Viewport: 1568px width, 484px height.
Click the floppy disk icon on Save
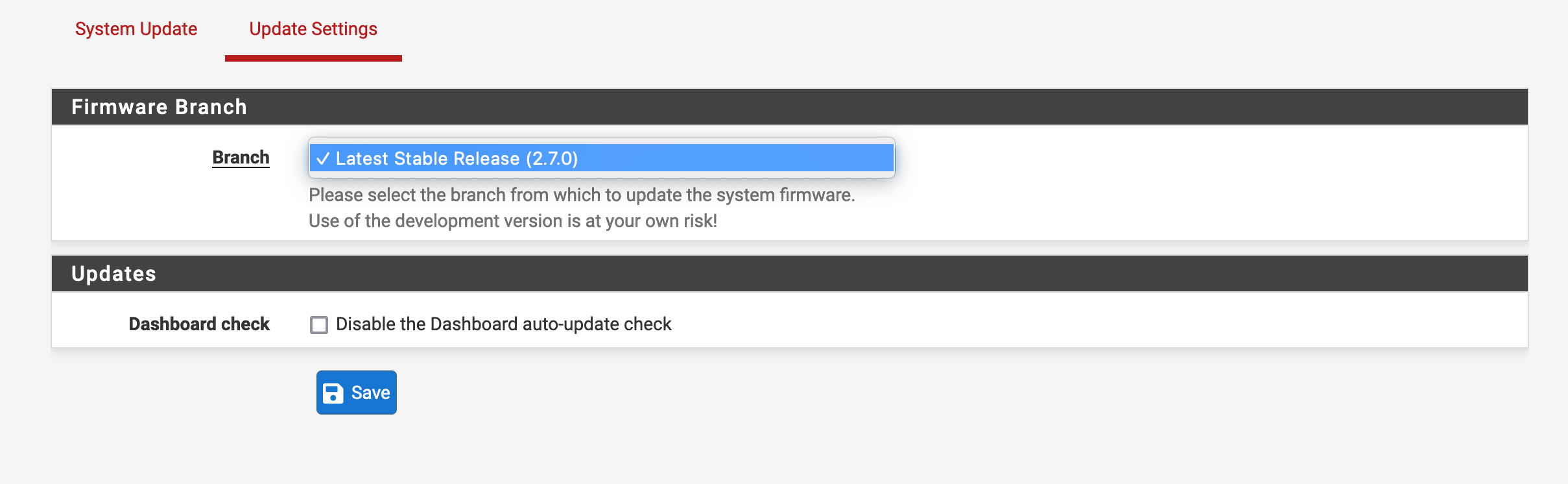333,393
